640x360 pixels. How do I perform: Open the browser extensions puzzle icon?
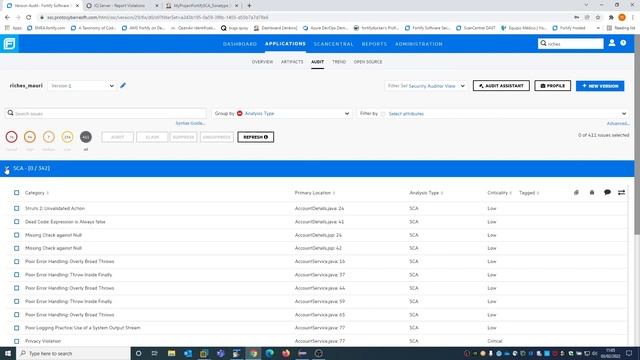[x=611, y=18]
